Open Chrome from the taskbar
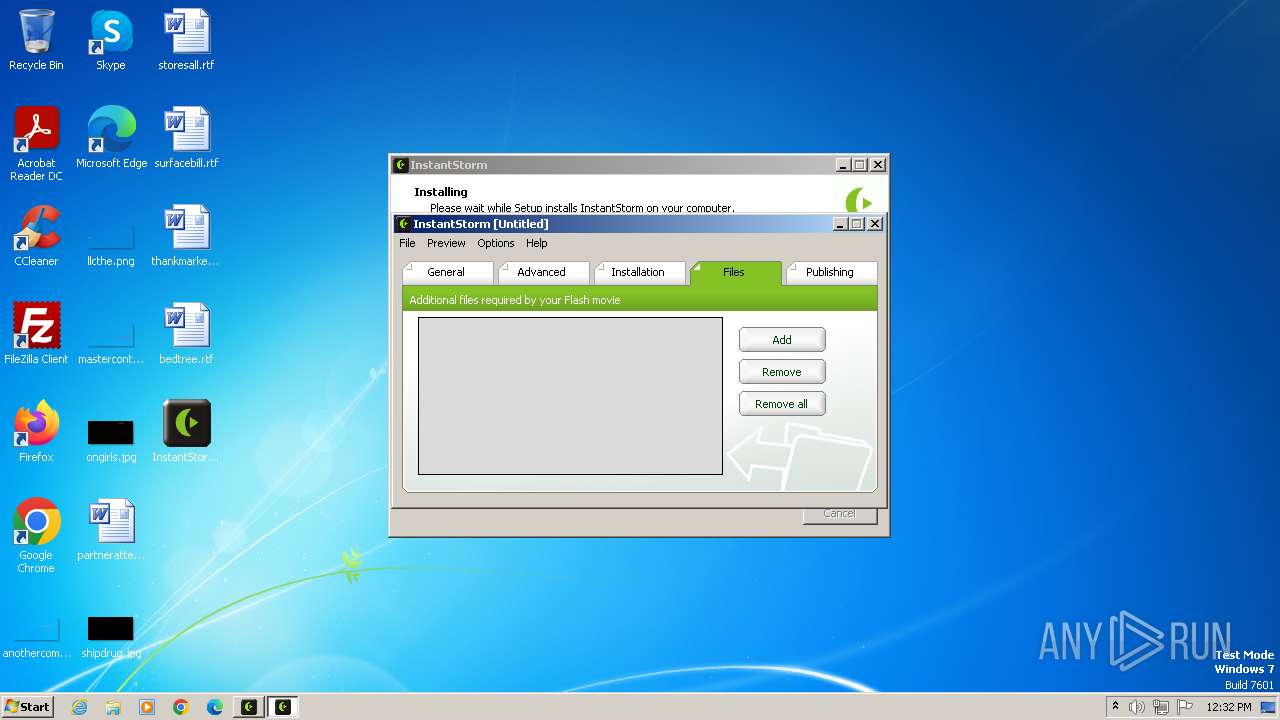The width and height of the screenshot is (1280, 720). [x=181, y=707]
